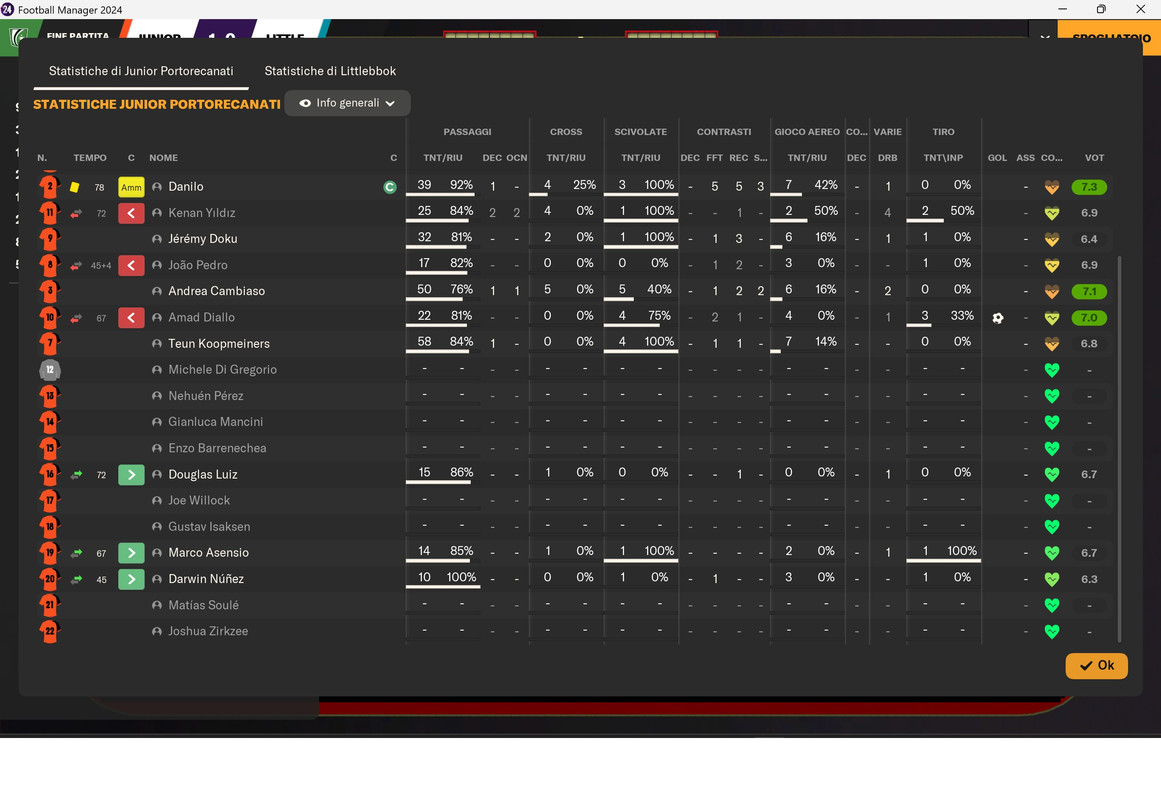Click Danilo's yellow card icon
Image resolution: width=1161 pixels, height=800 pixels.
pyautogui.click(x=75, y=187)
